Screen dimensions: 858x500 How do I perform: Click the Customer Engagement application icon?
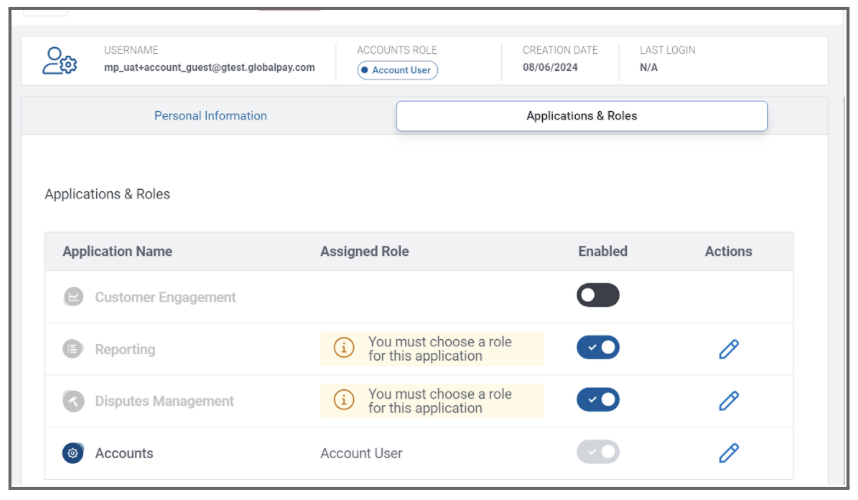(73, 297)
